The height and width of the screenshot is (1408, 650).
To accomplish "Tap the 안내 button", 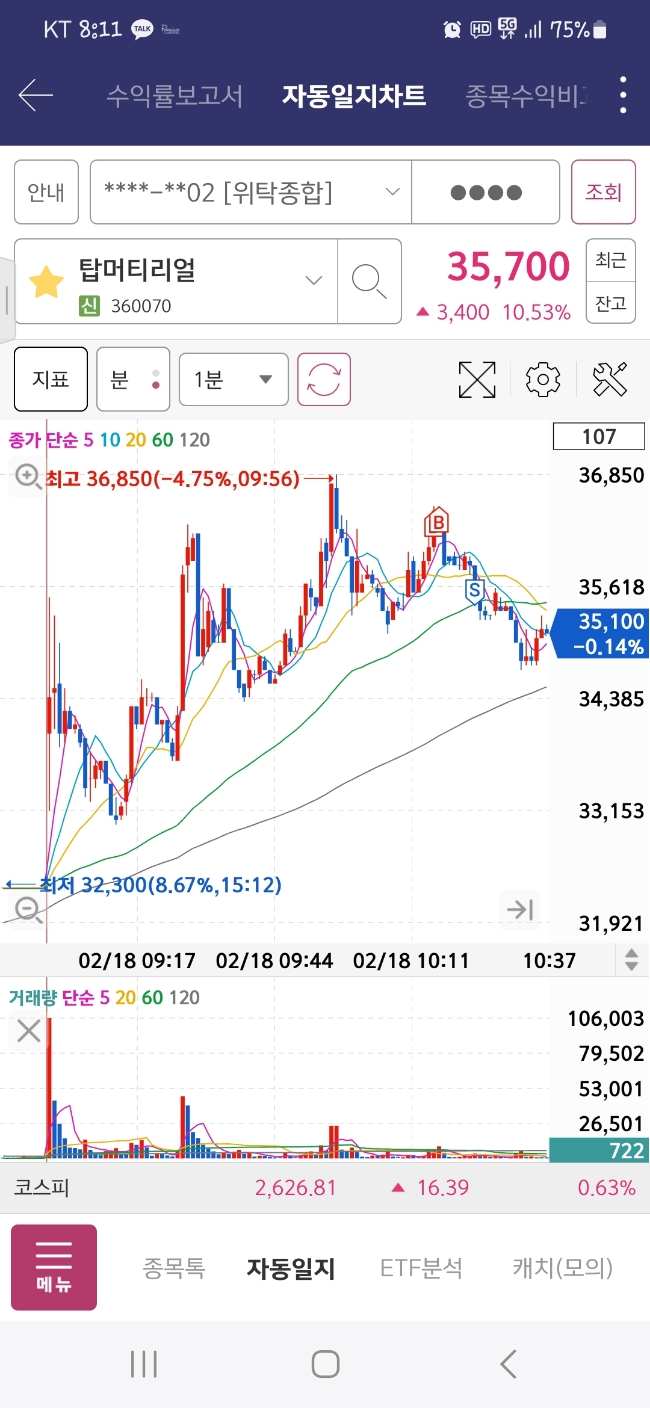I will (x=46, y=192).
